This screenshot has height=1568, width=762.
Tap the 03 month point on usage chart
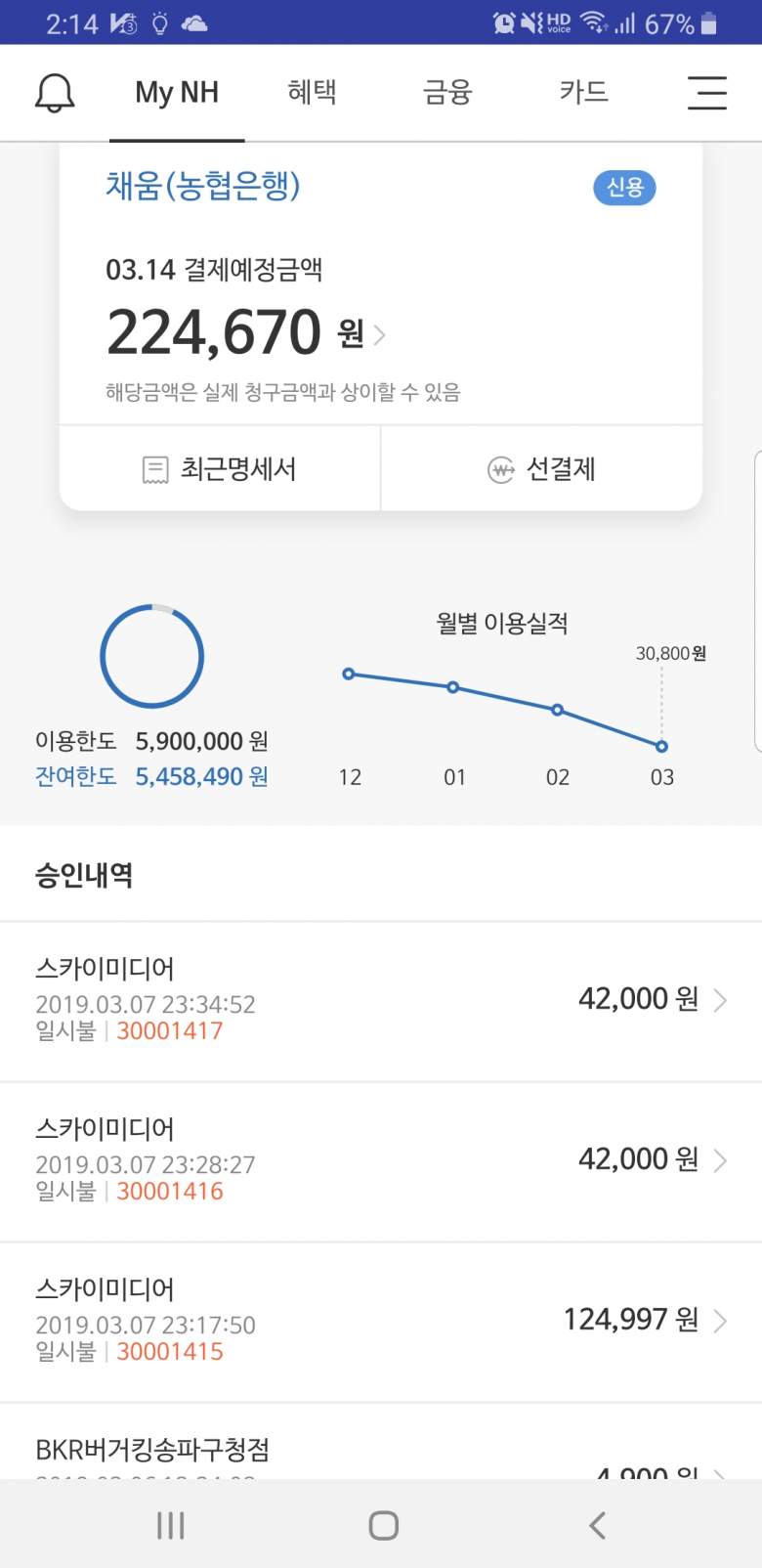click(661, 747)
